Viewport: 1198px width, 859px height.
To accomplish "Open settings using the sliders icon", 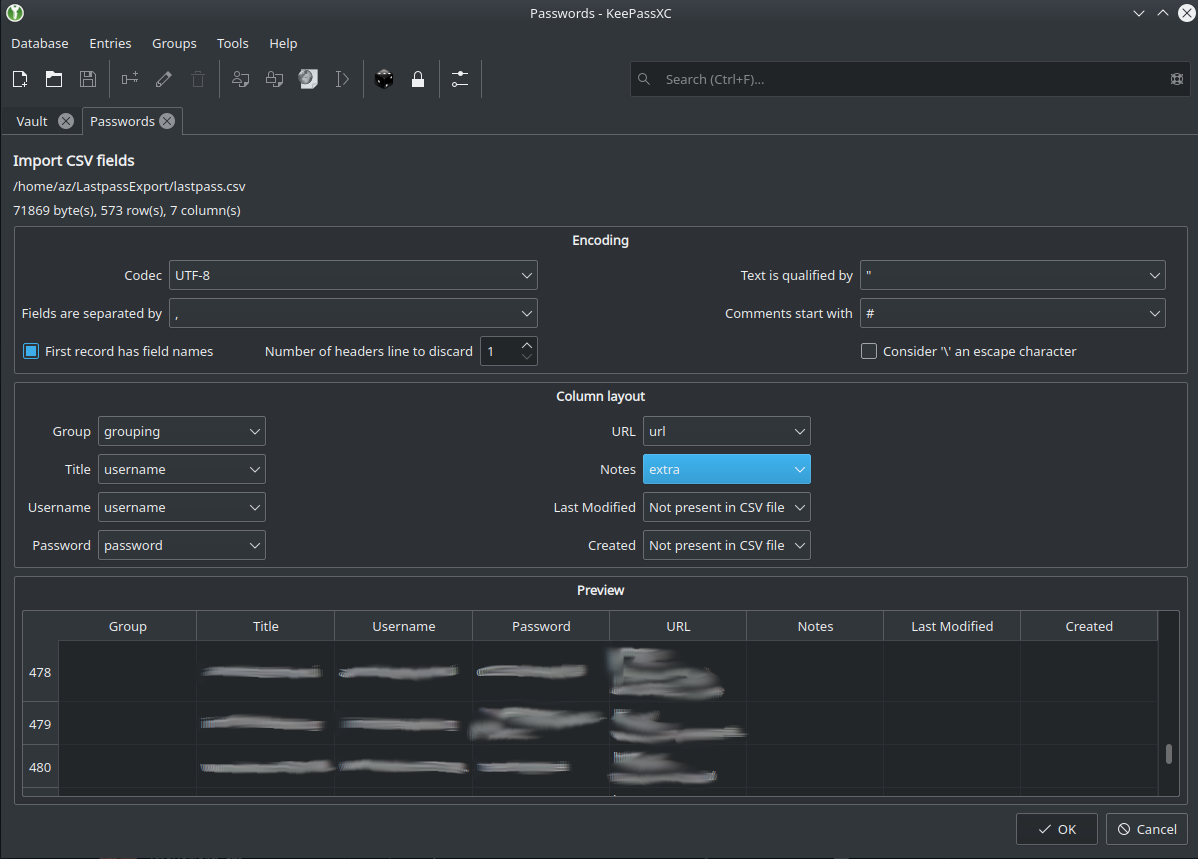I will [x=460, y=79].
